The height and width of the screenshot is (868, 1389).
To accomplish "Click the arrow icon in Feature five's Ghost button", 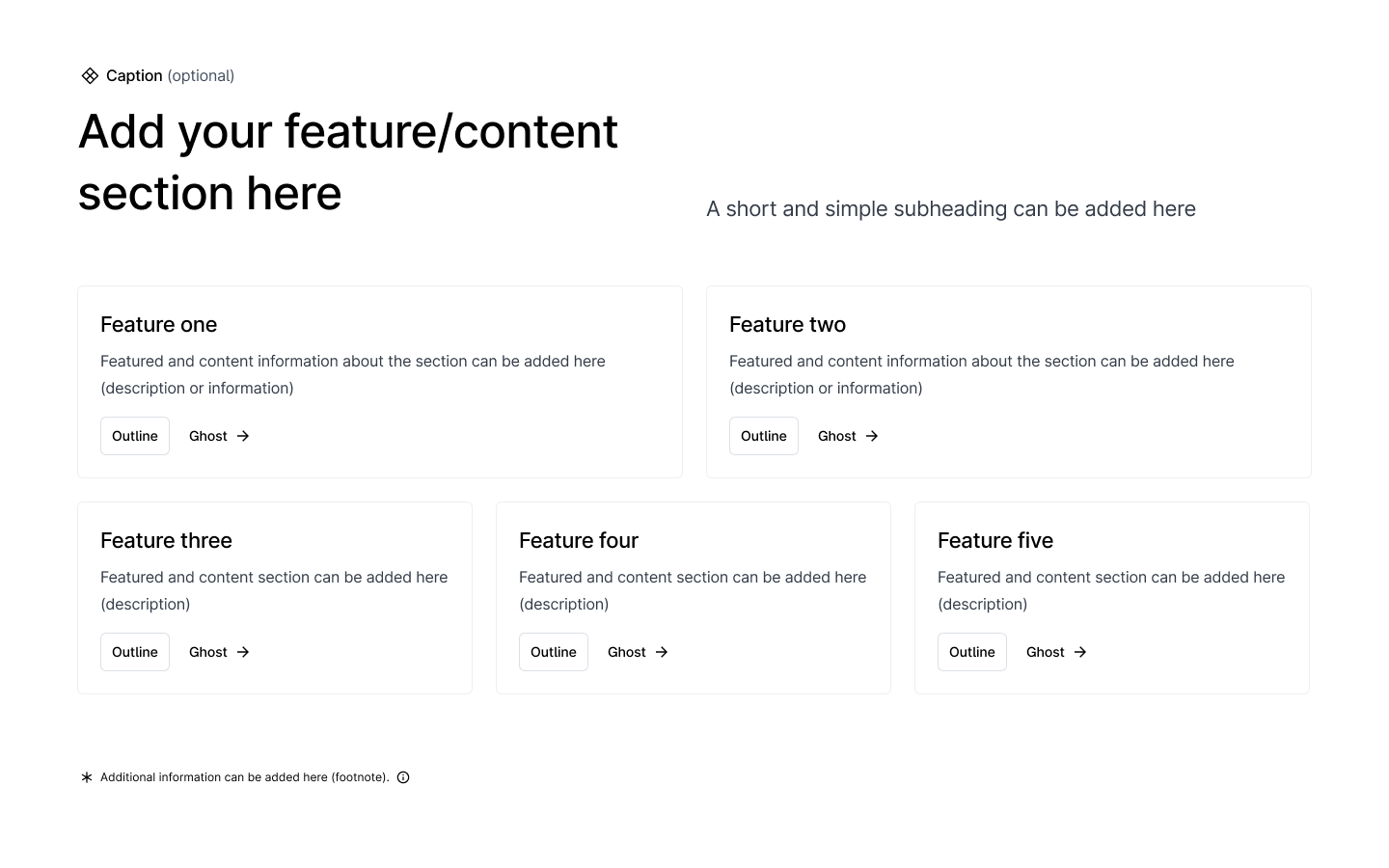I will point(1080,652).
